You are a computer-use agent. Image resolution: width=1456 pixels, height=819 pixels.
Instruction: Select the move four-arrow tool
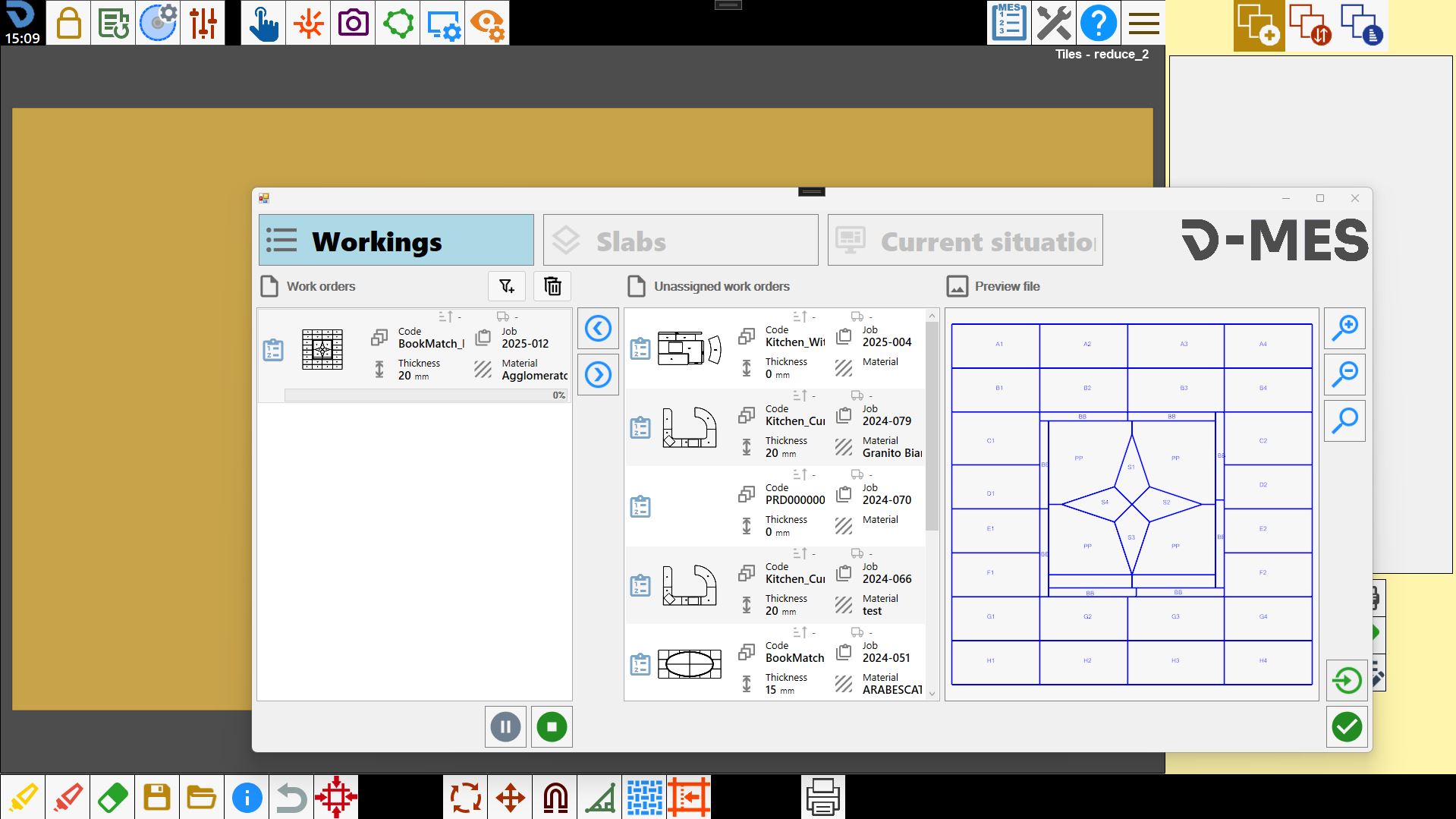(510, 797)
